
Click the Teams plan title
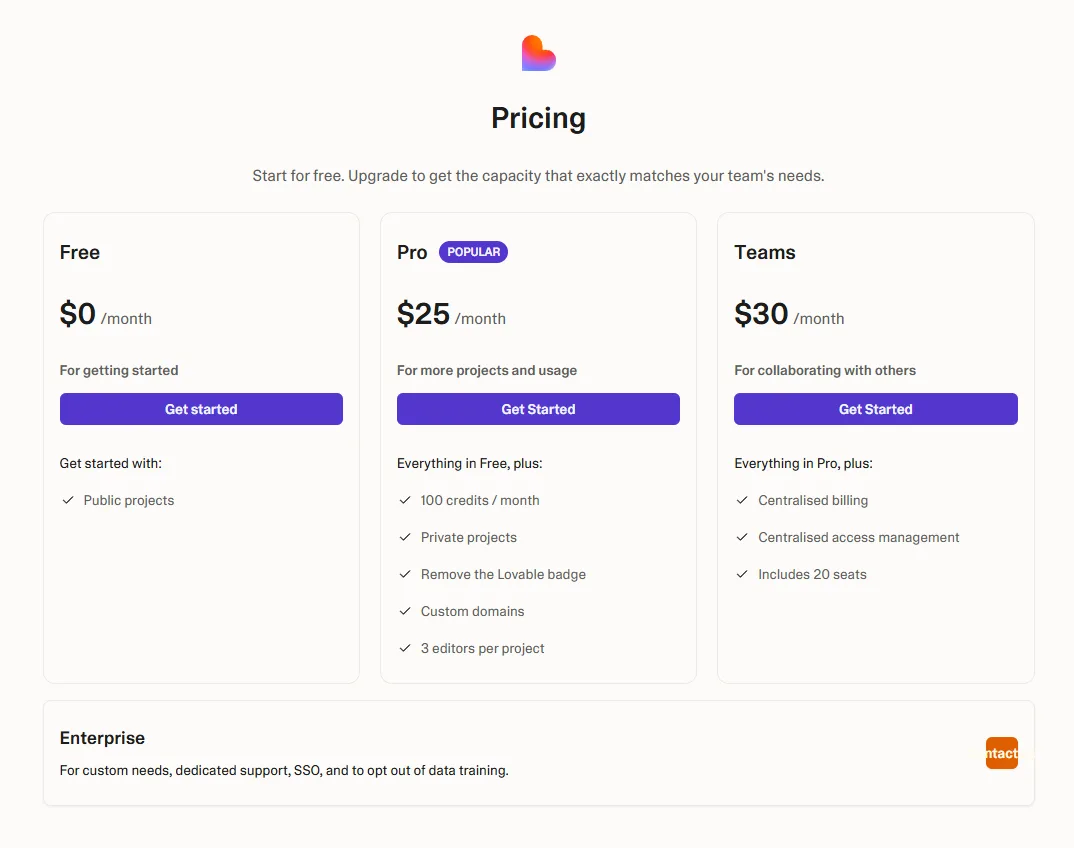click(x=765, y=252)
